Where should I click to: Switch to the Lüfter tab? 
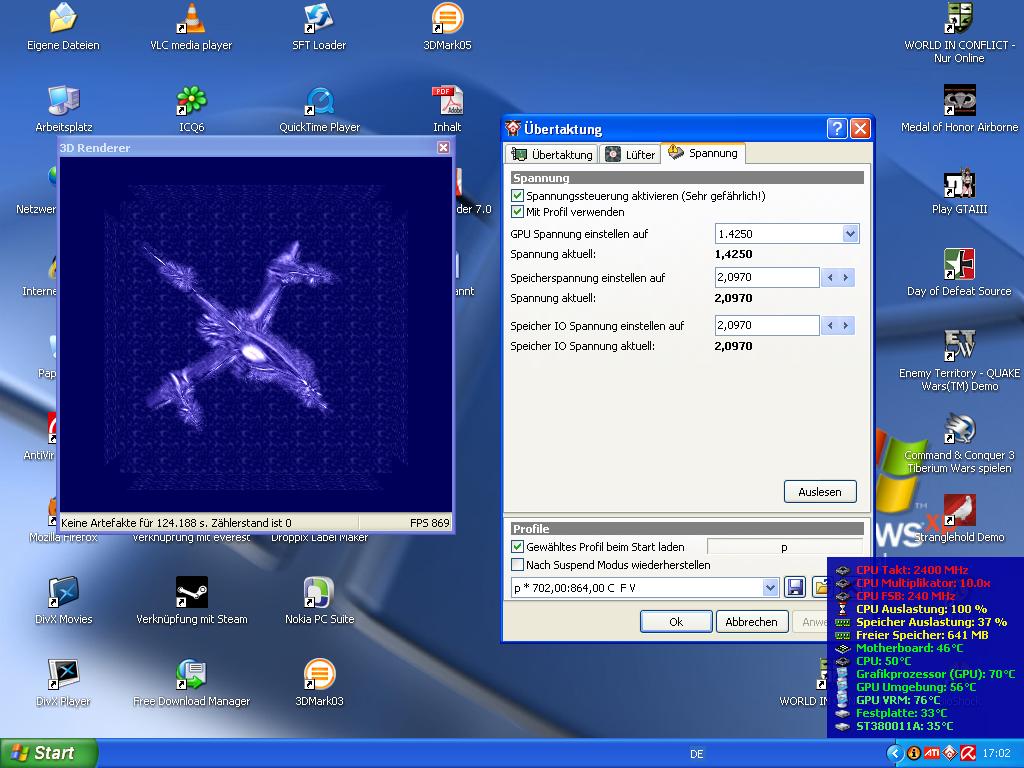(630, 154)
